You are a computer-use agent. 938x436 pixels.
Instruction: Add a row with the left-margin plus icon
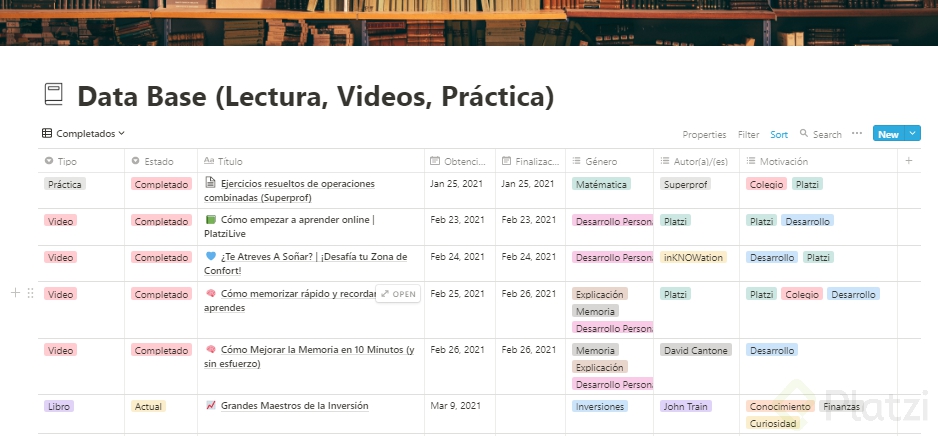click(15, 293)
